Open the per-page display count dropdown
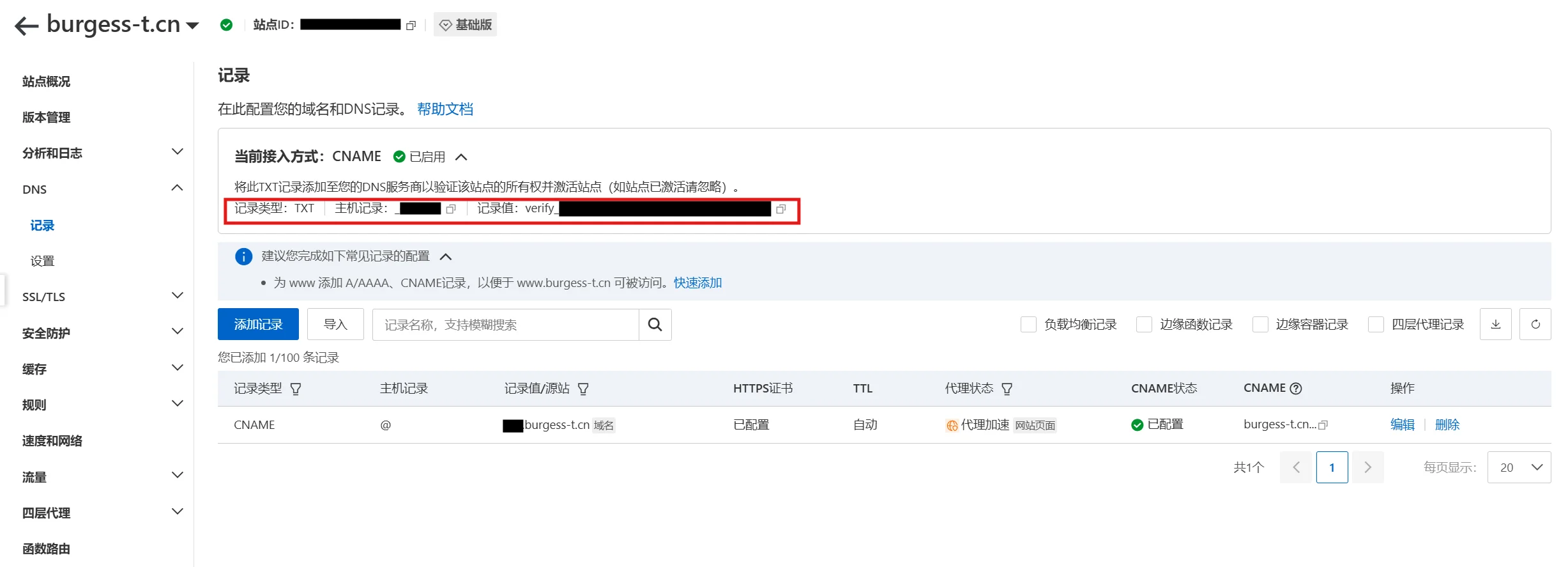Image resolution: width=1568 pixels, height=567 pixels. (x=1519, y=467)
